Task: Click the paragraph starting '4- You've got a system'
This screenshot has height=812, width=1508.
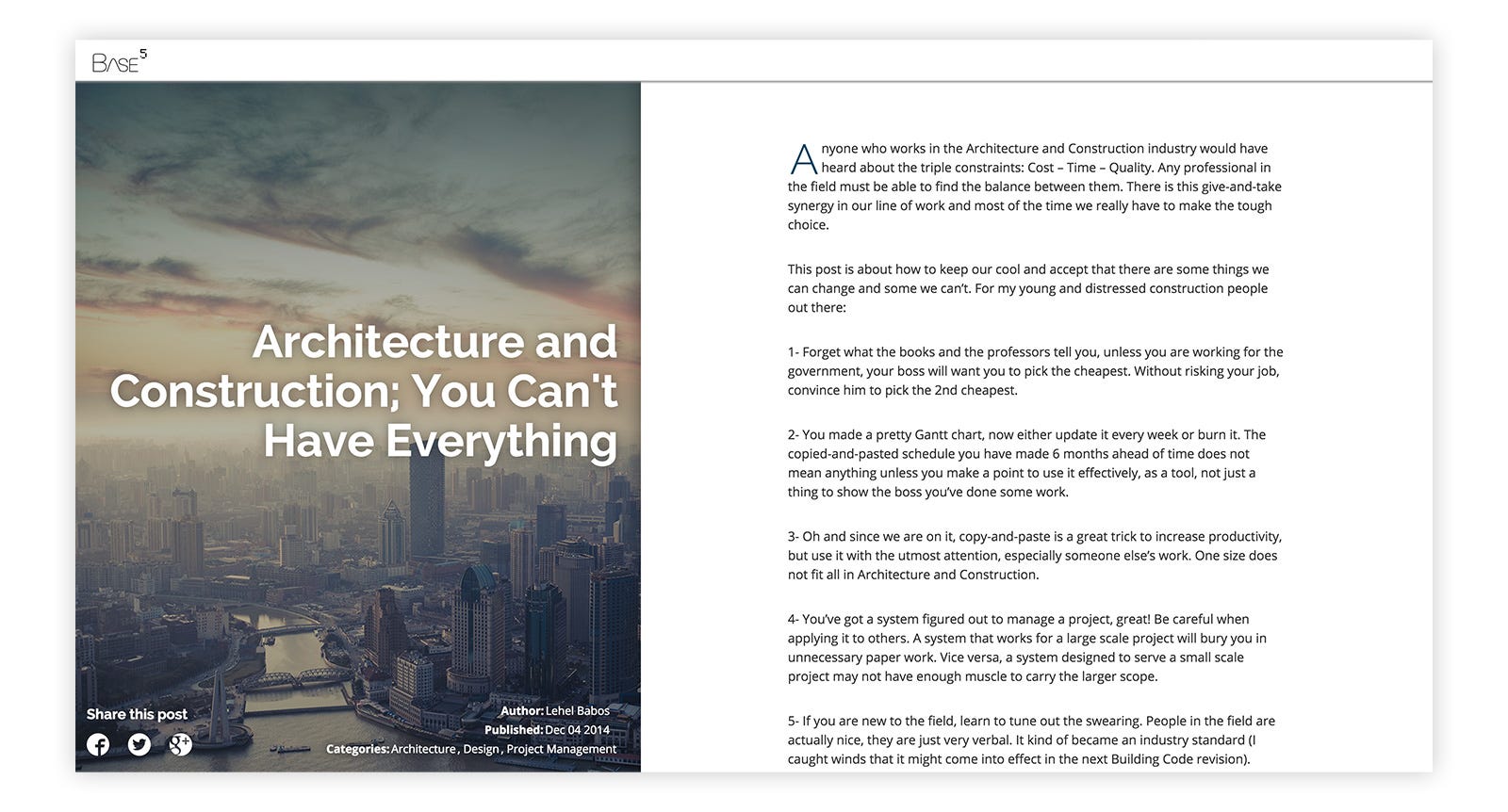Action: [1027, 648]
